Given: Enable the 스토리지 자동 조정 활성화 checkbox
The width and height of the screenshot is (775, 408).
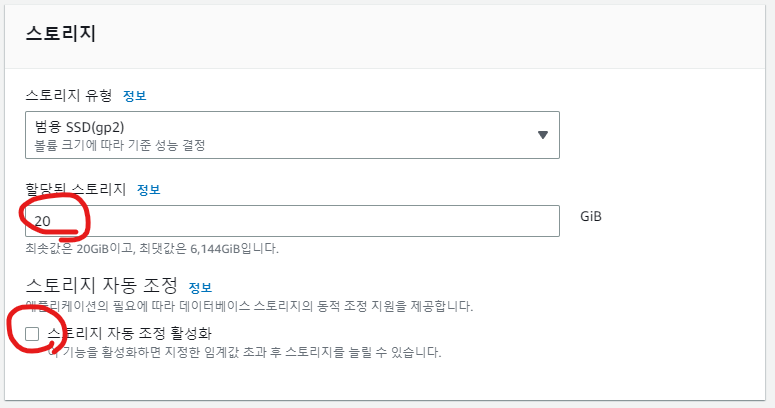Looking at the screenshot, I should click(32, 334).
